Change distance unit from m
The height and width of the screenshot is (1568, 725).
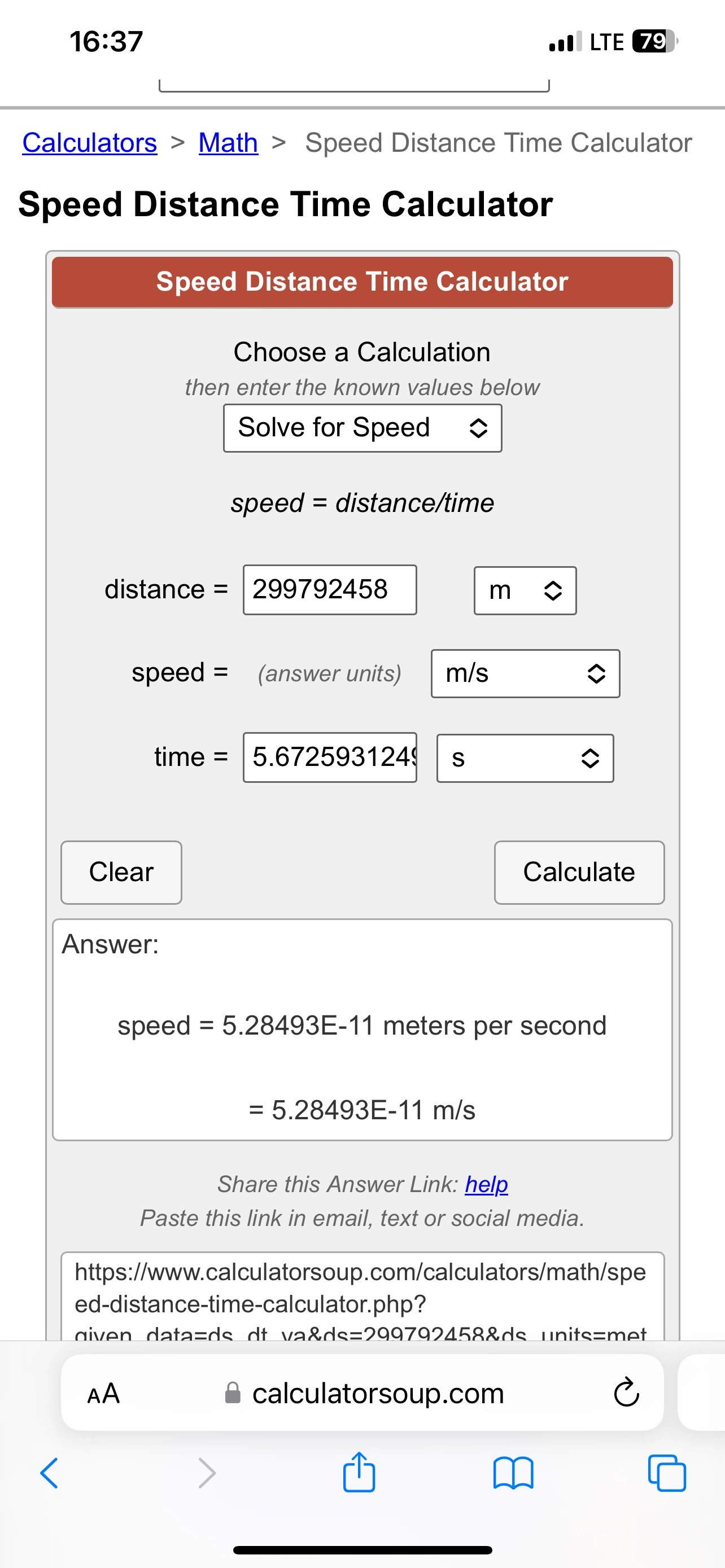[525, 590]
